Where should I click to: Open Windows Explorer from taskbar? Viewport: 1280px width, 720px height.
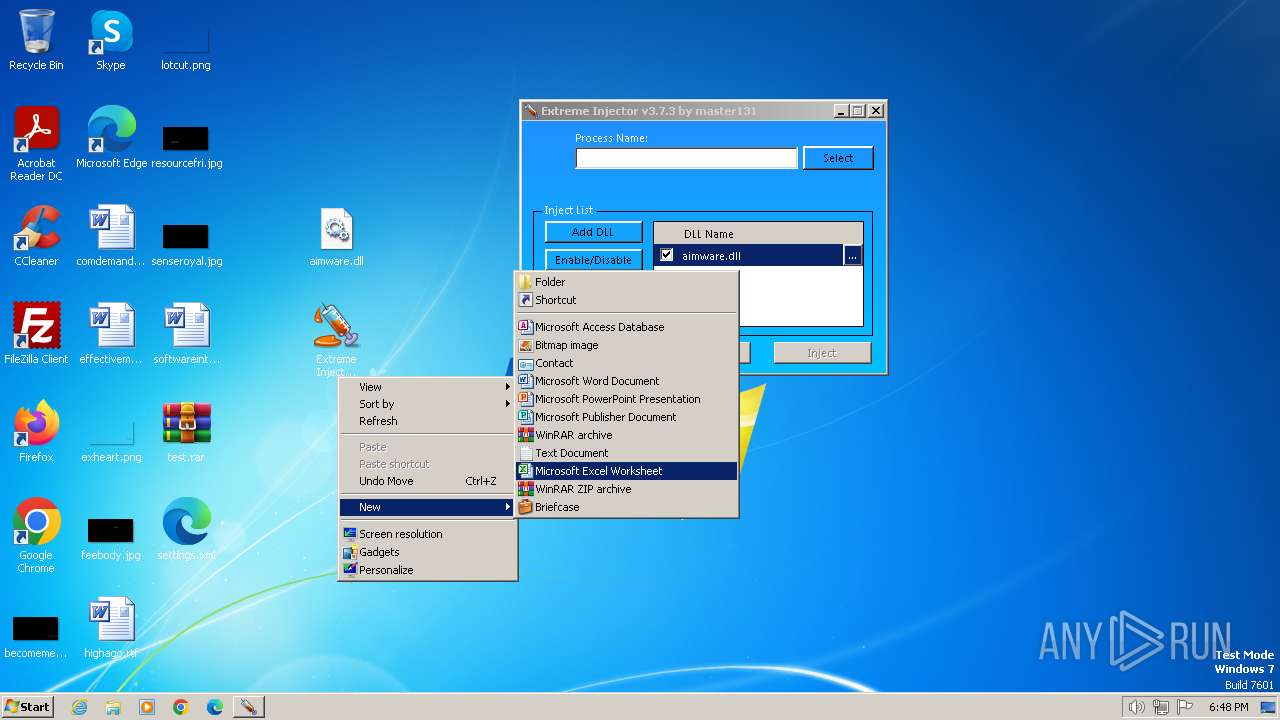coord(113,707)
